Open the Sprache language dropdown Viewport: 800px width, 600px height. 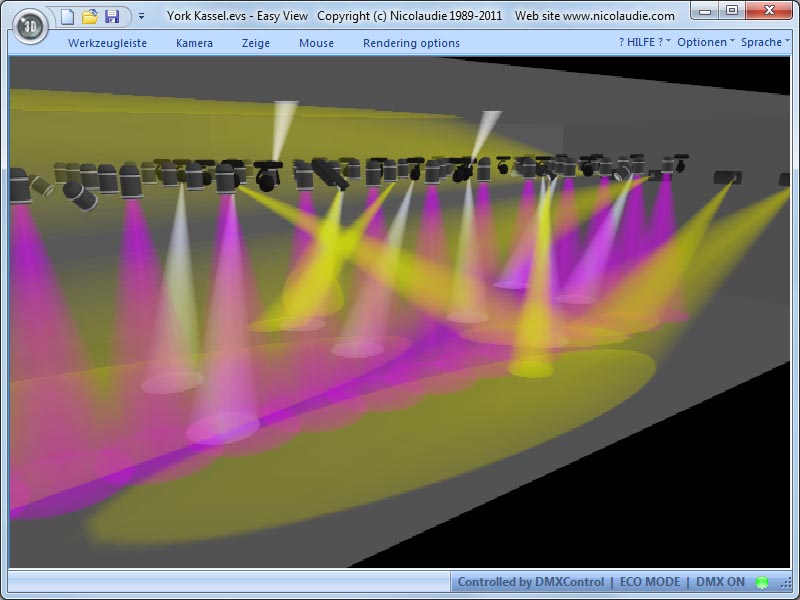pyautogui.click(x=765, y=42)
